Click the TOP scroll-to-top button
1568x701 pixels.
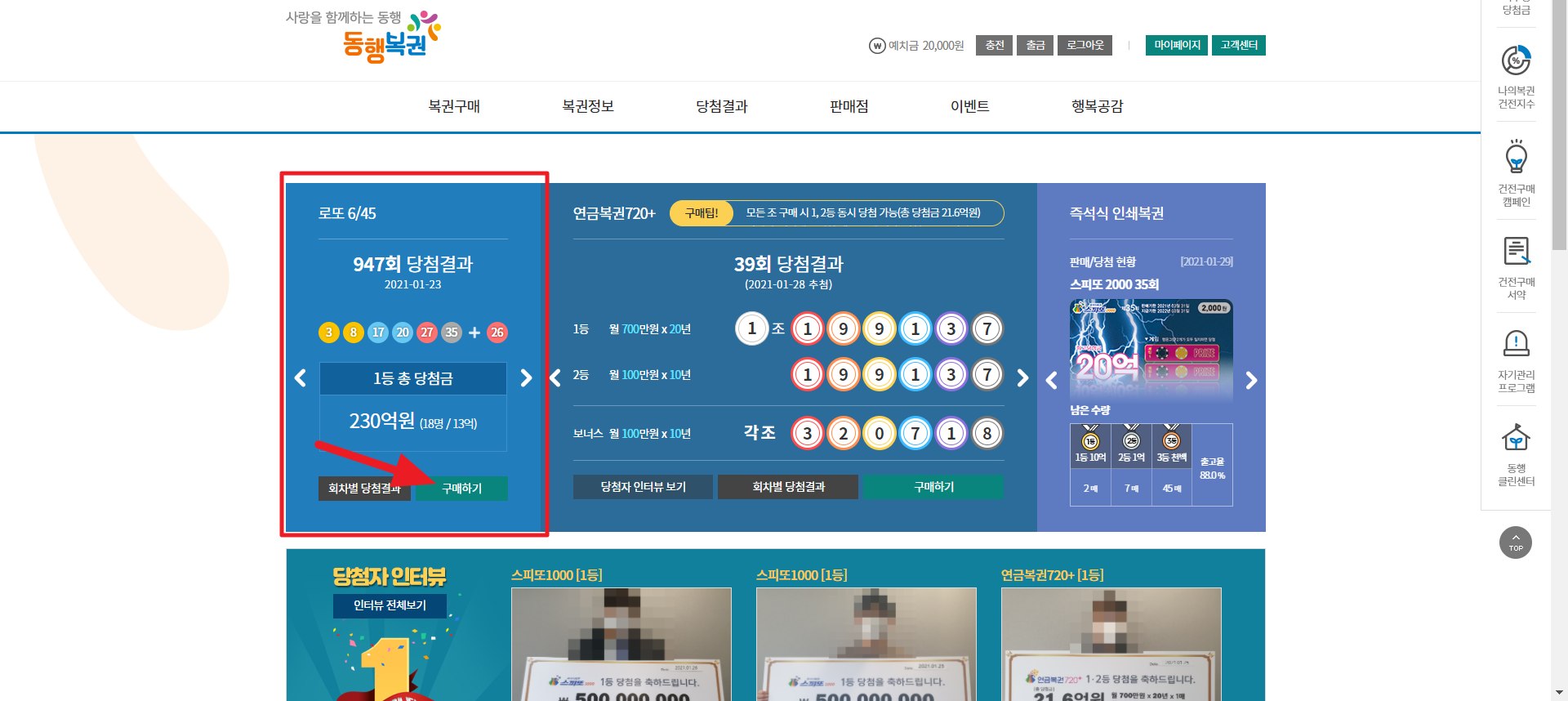(1516, 542)
